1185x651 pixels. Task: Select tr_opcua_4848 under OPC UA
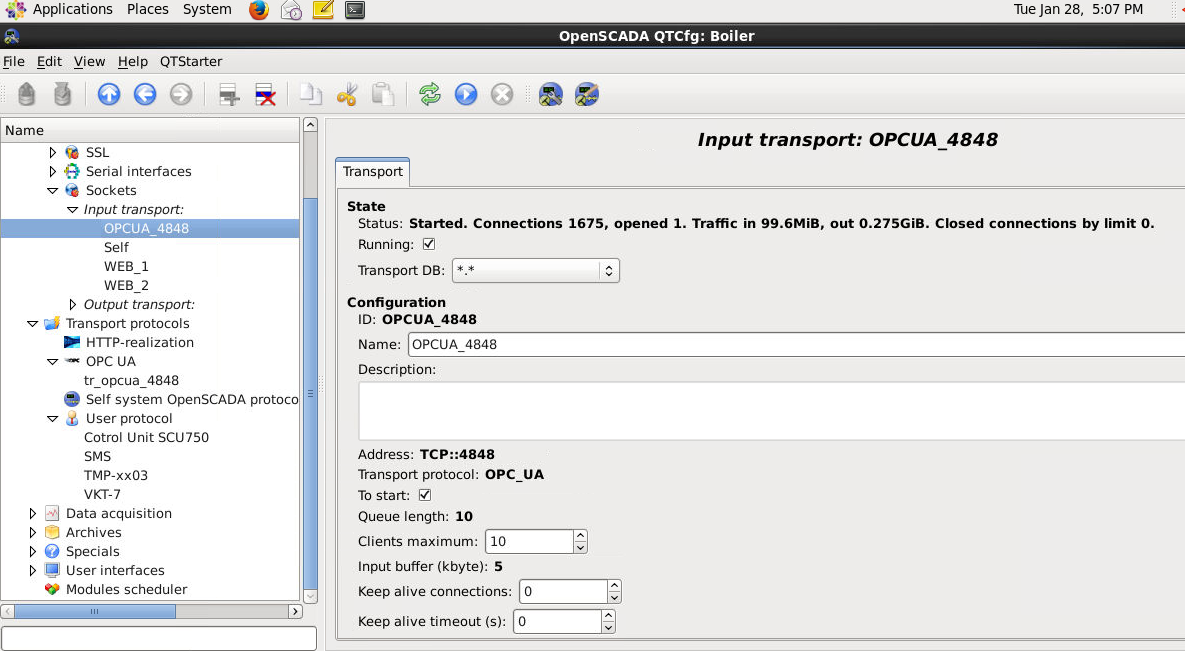point(131,380)
